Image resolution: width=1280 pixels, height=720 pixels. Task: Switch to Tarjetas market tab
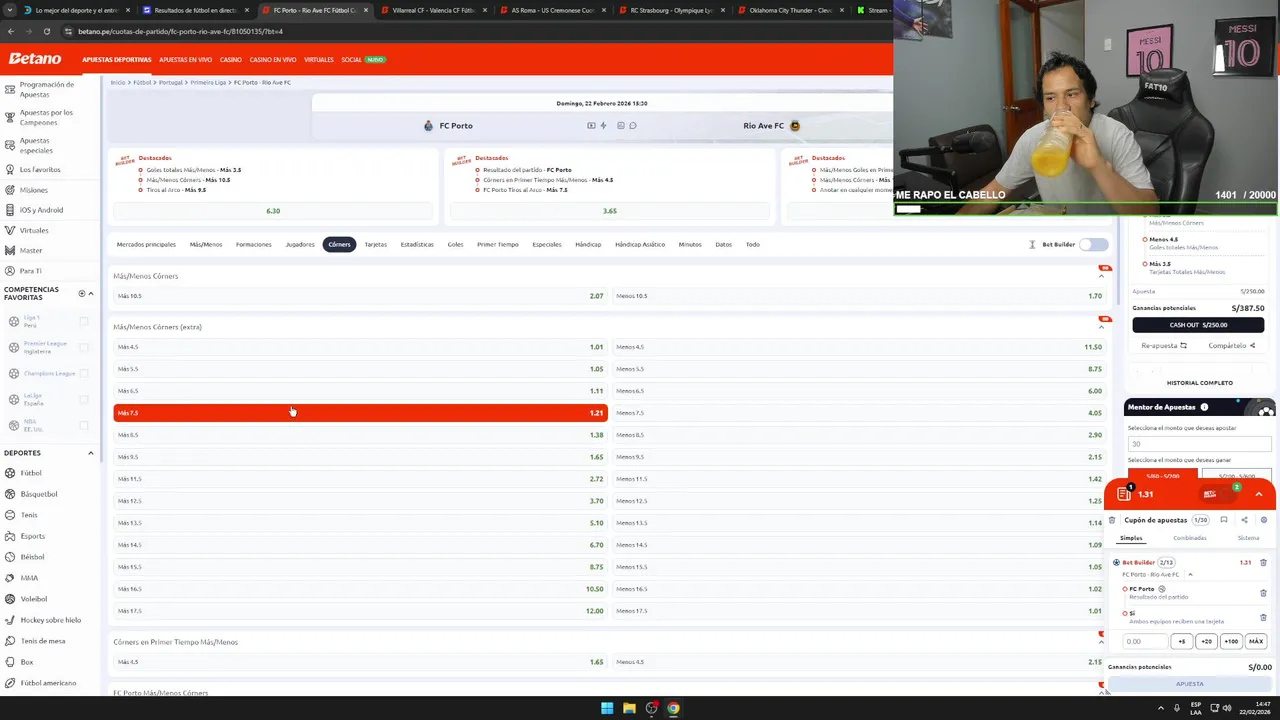(375, 244)
